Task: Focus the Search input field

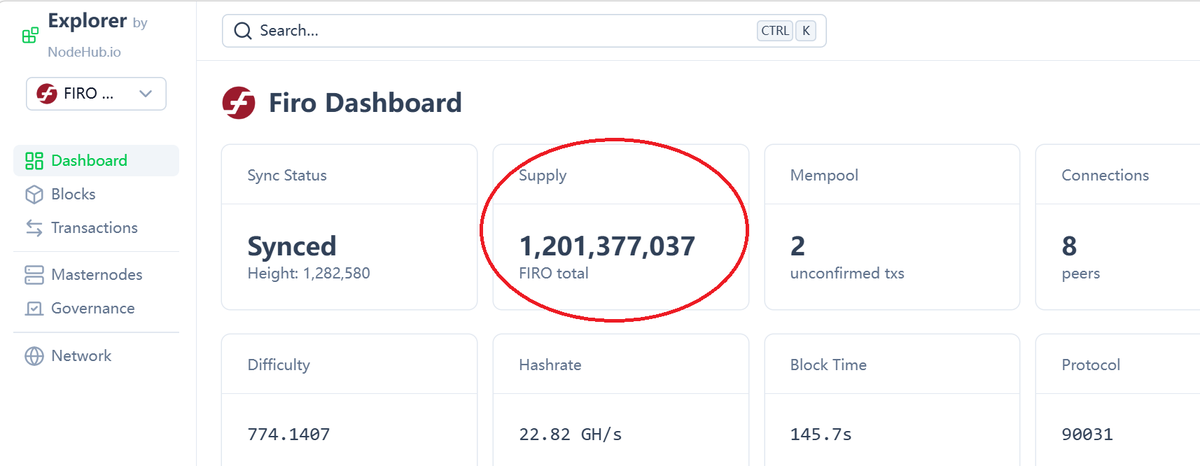Action: tap(524, 30)
